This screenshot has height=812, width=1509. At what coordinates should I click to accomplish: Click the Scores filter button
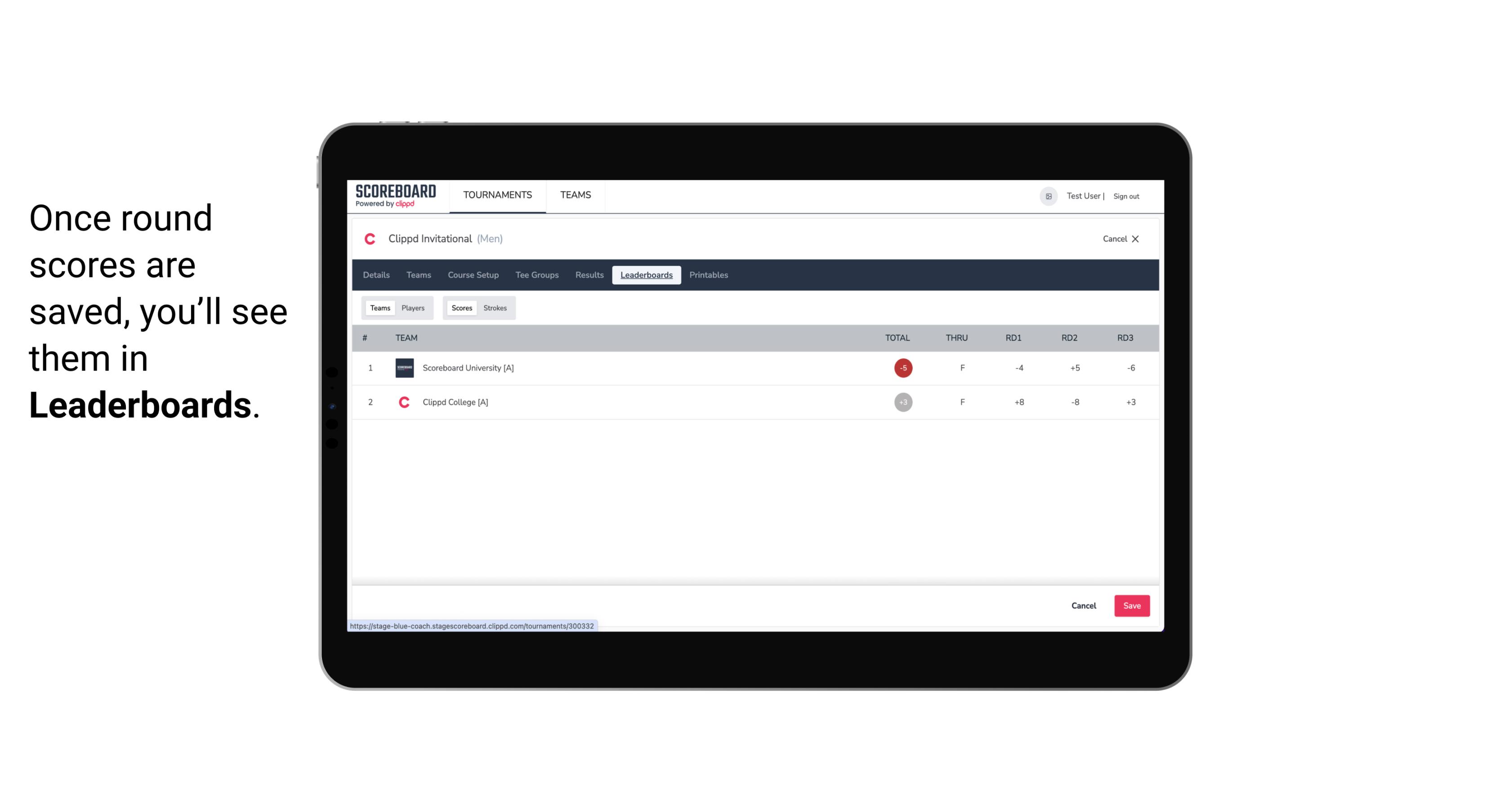[x=461, y=307]
